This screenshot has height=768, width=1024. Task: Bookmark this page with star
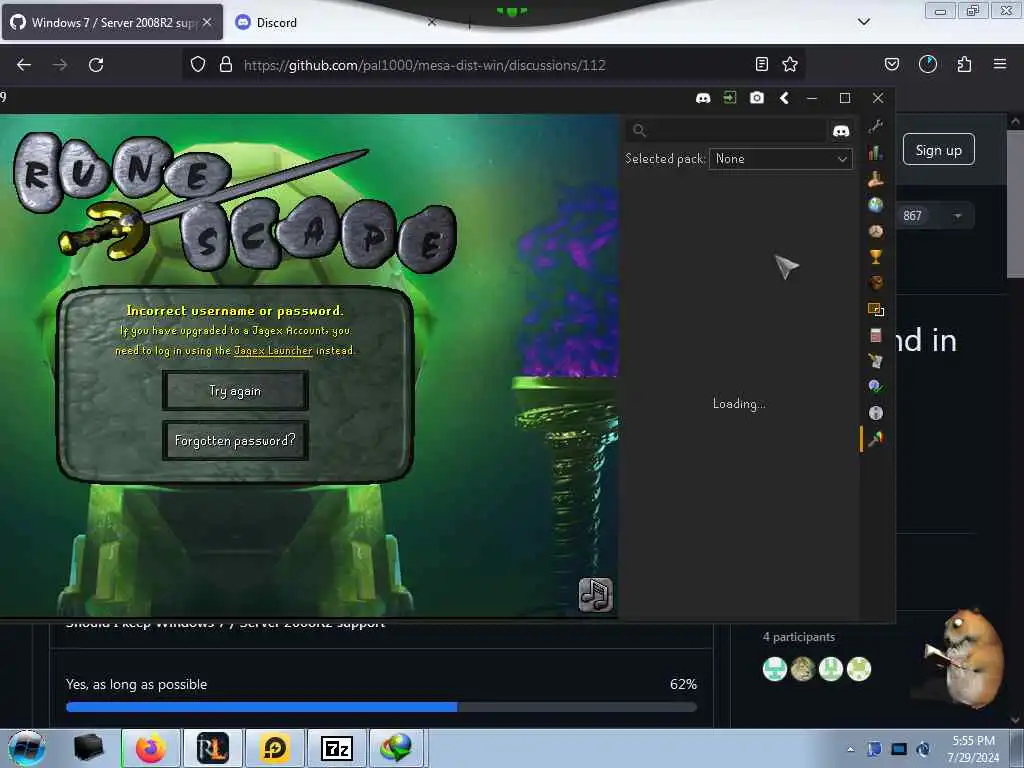point(790,64)
